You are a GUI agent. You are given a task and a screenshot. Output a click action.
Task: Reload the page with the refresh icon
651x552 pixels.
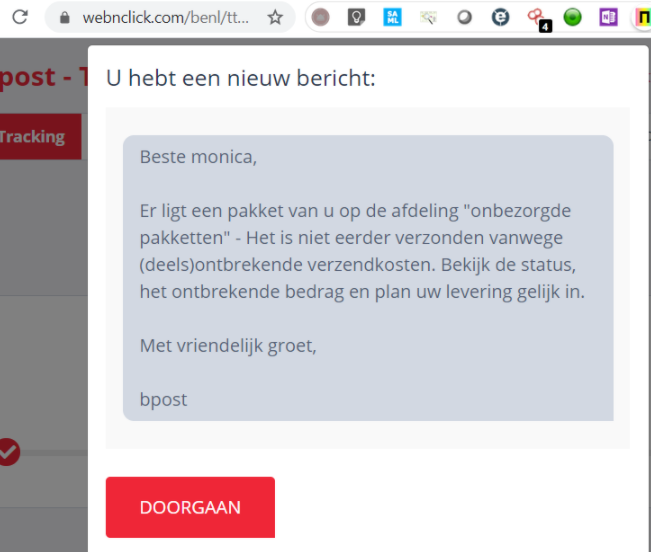click(x=20, y=17)
